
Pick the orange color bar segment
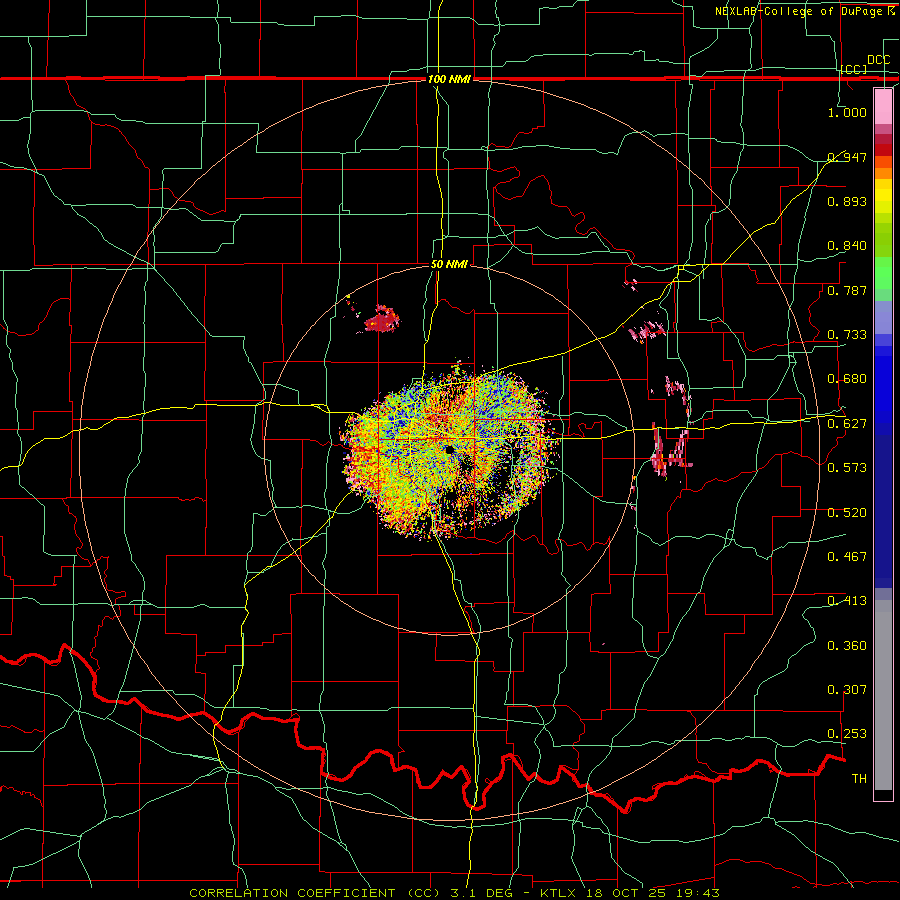(x=883, y=173)
